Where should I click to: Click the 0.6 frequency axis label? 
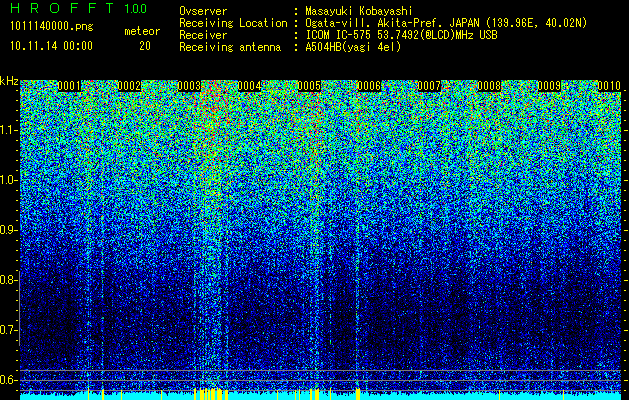pyautogui.click(x=8, y=380)
